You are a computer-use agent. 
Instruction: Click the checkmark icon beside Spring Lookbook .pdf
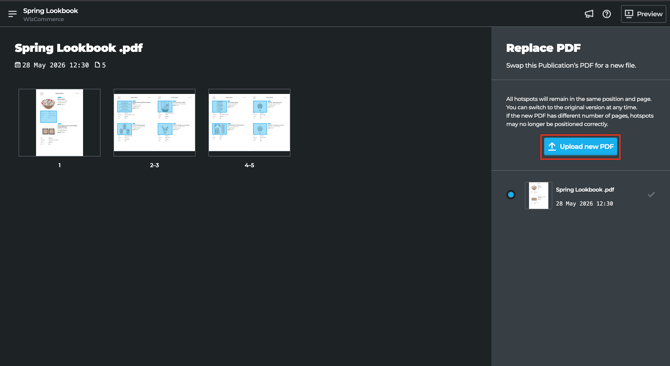coord(651,195)
